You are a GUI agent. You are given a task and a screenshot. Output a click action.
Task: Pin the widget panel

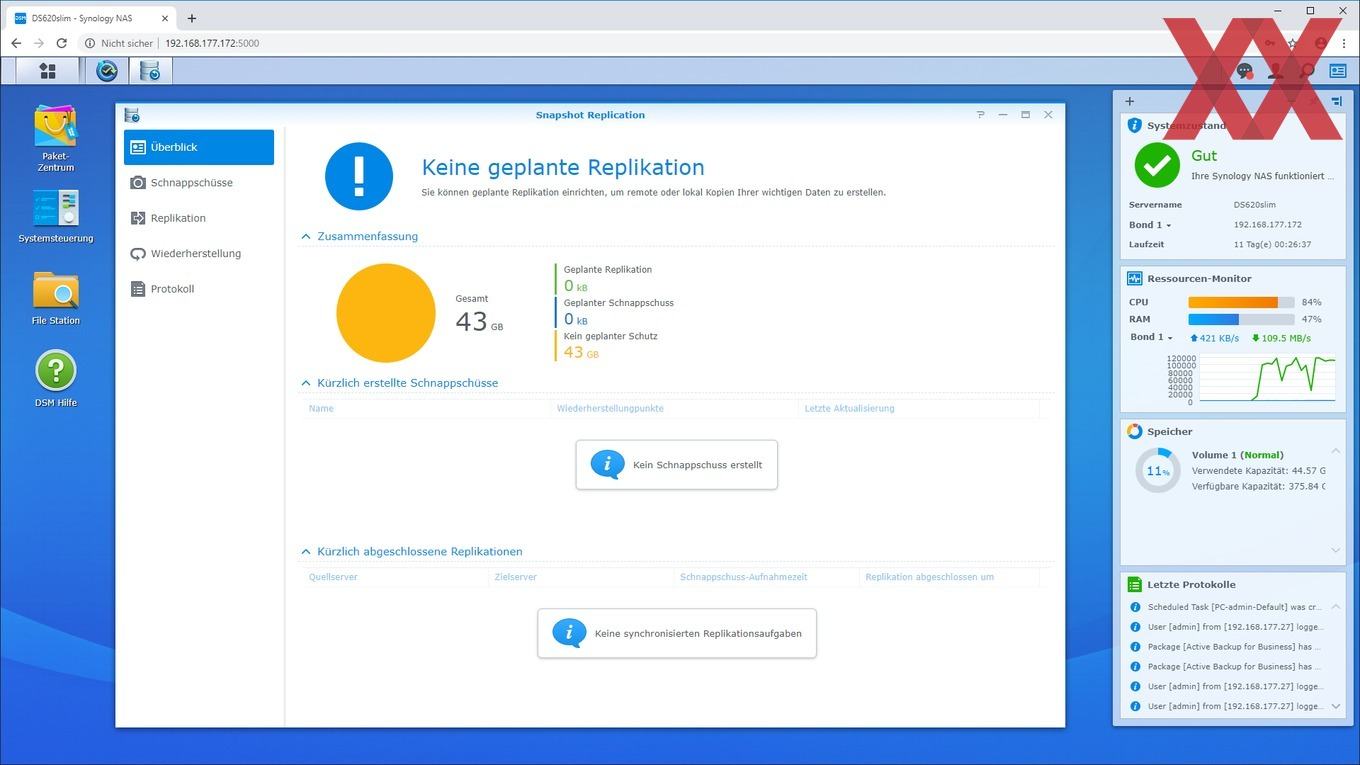click(x=1337, y=101)
